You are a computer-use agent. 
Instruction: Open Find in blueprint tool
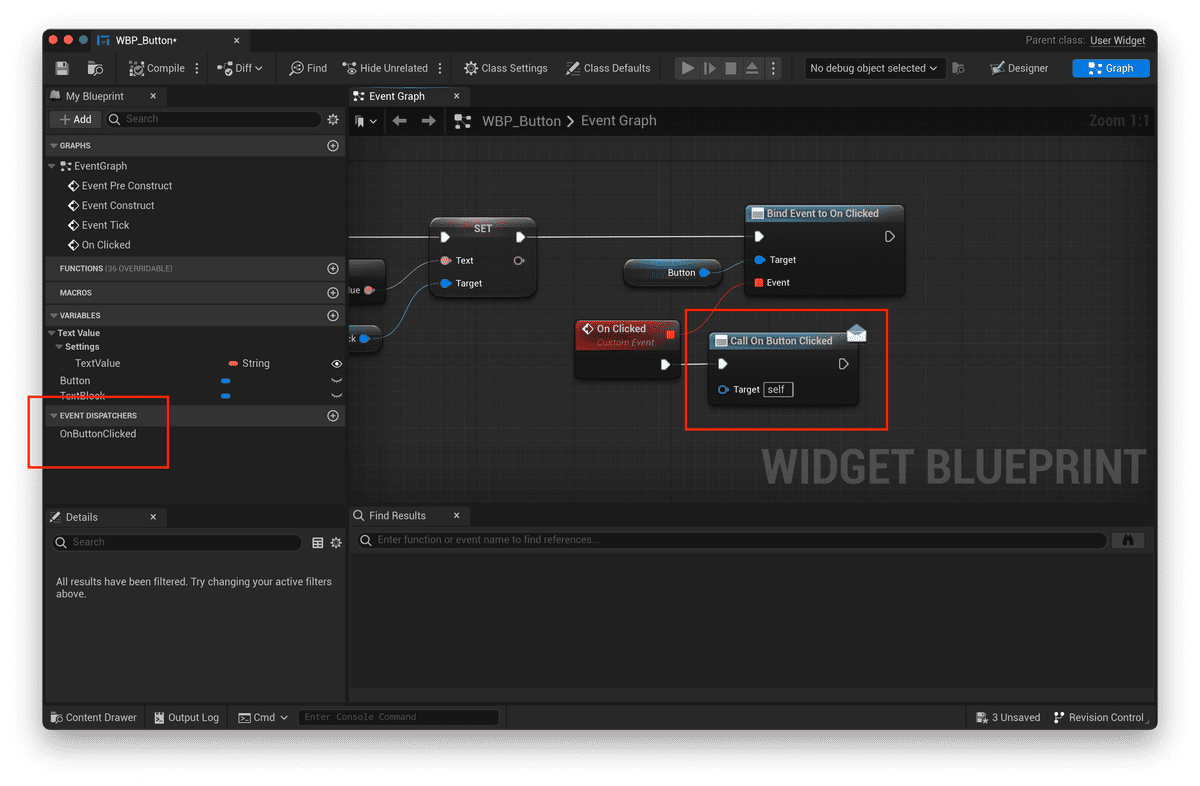pyautogui.click(x=308, y=68)
